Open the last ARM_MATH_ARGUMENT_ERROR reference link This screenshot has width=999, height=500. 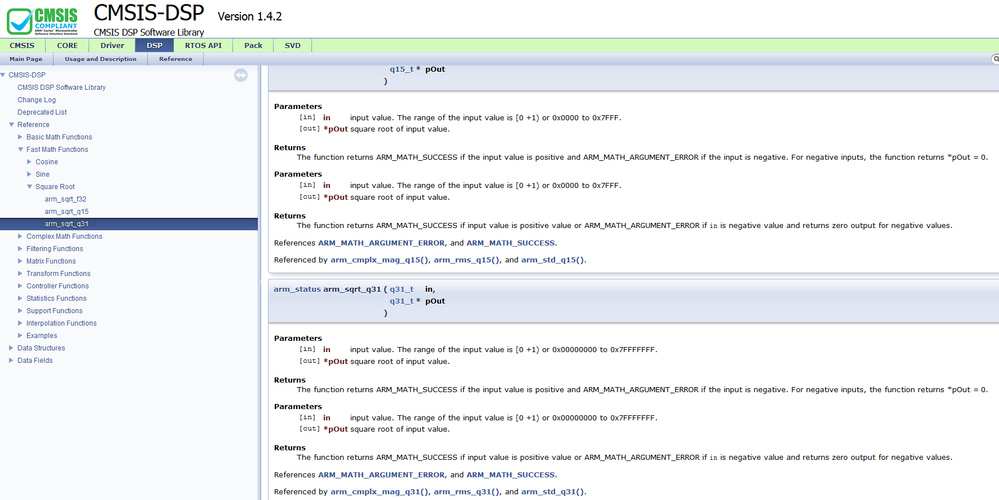coord(381,475)
